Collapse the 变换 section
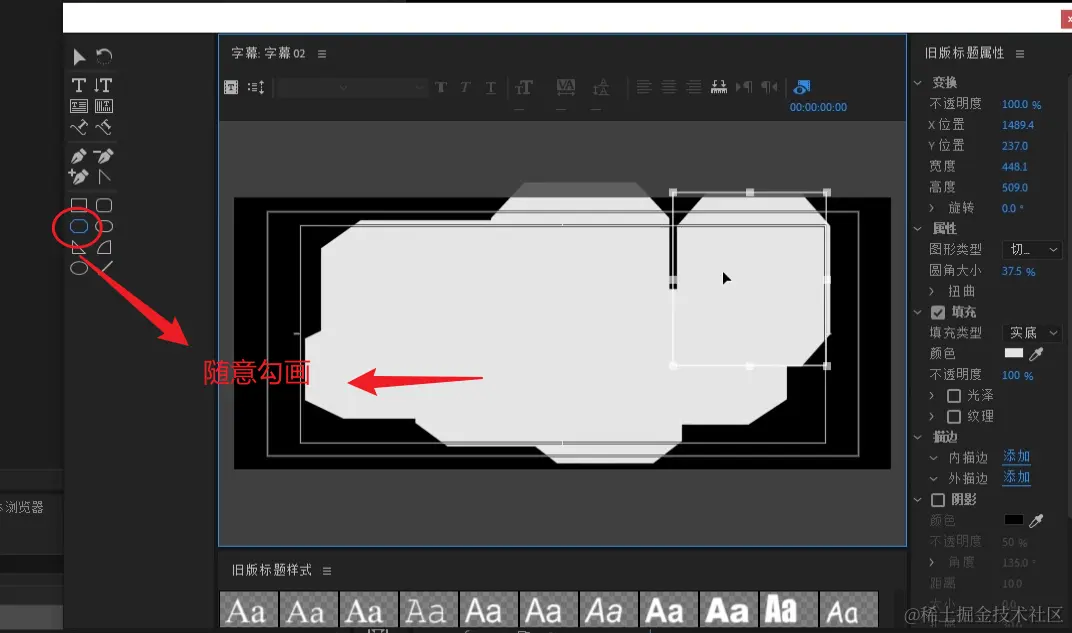Viewport: 1072px width, 633px height. point(918,83)
